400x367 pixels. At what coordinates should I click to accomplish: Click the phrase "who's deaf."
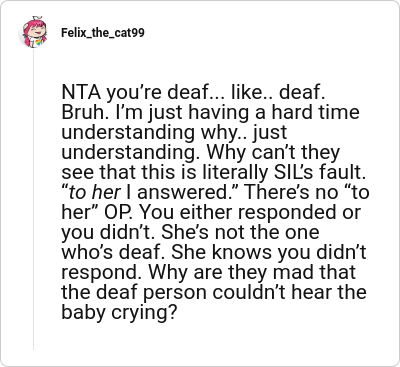pos(114,252)
